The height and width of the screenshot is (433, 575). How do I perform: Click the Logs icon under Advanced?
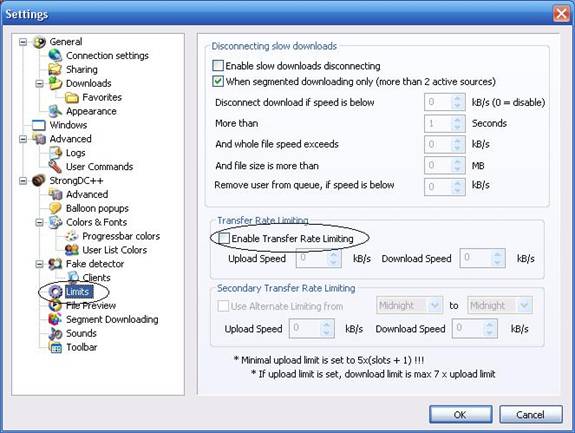pyautogui.click(x=55, y=153)
